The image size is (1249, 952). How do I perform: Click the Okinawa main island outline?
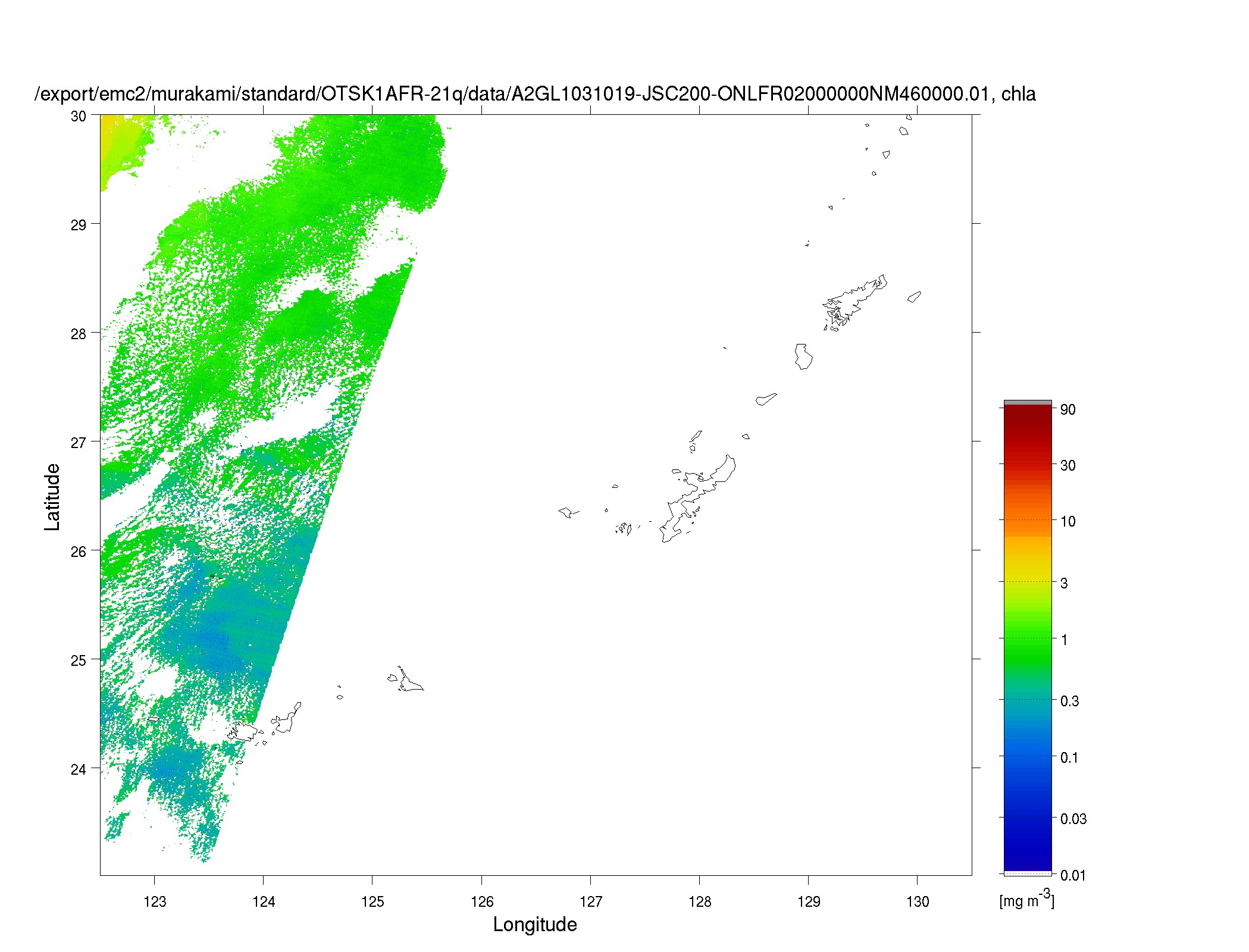[698, 499]
